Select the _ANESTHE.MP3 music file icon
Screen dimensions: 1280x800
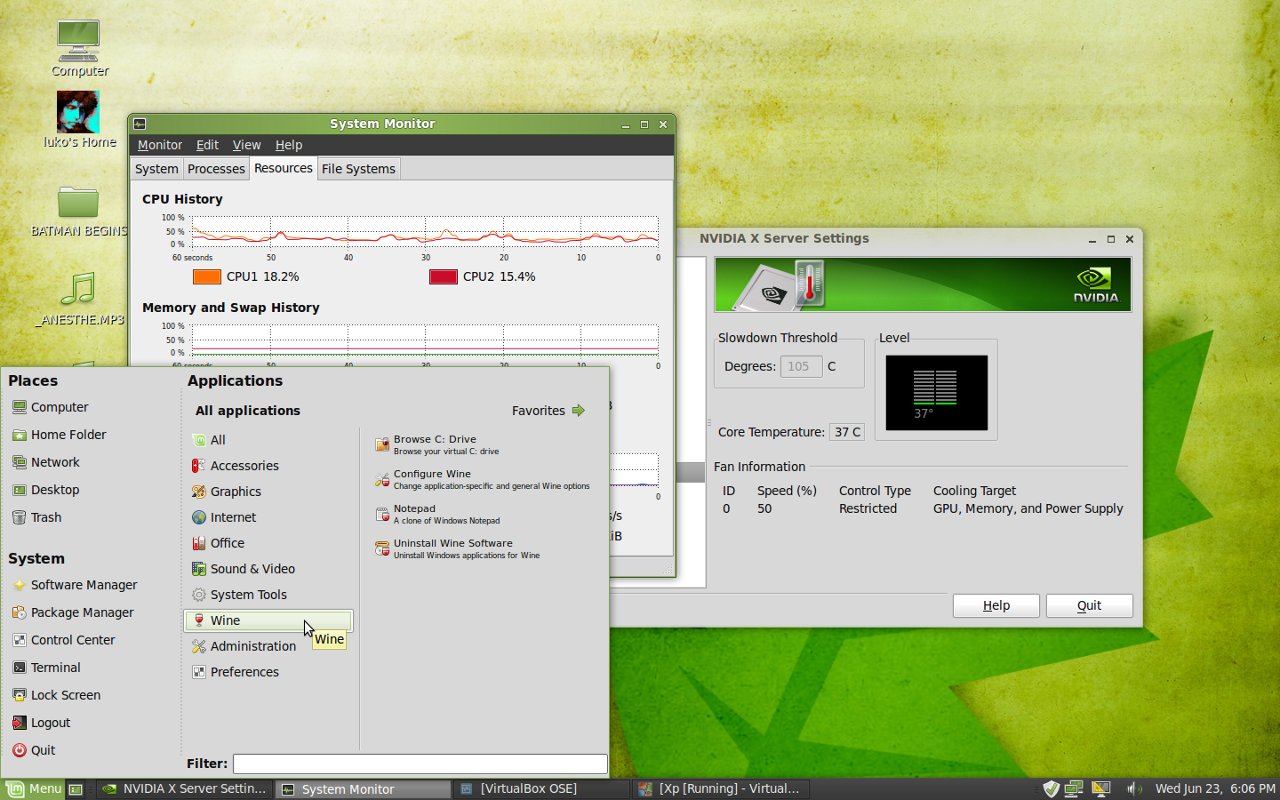(x=78, y=299)
